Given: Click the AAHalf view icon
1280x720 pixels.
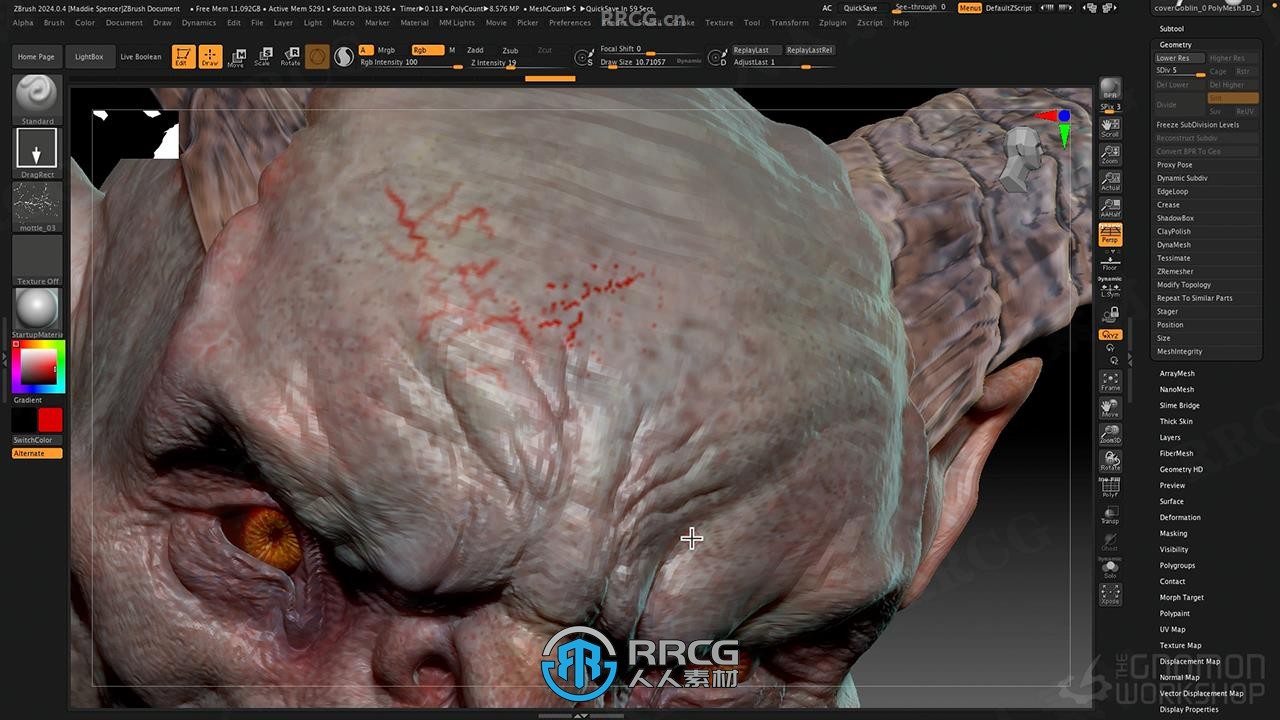Looking at the screenshot, I should click(1110, 208).
